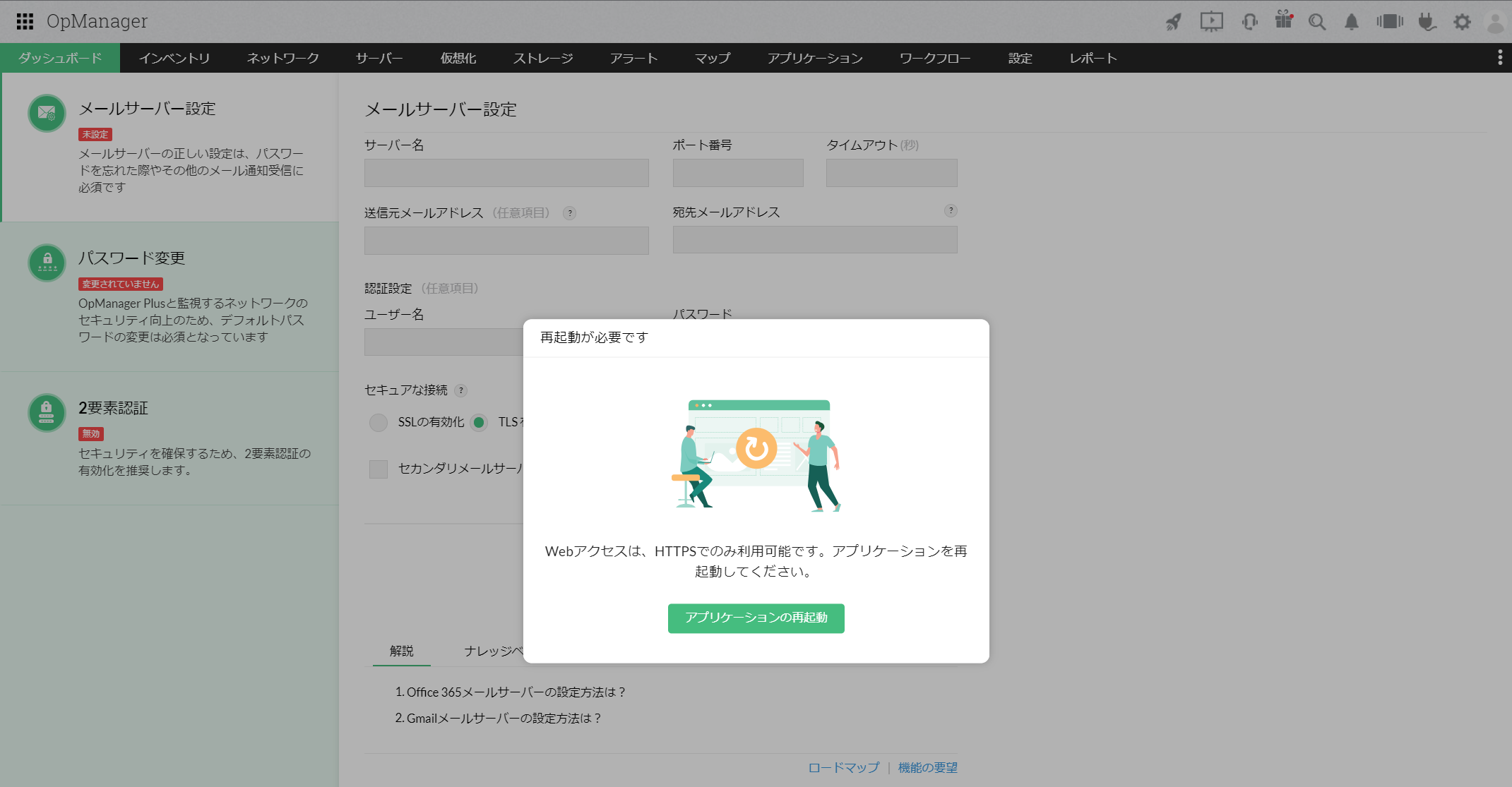Show help tooltip for 宛先メールアドレス
The width and height of the screenshot is (1512, 787).
(x=951, y=210)
